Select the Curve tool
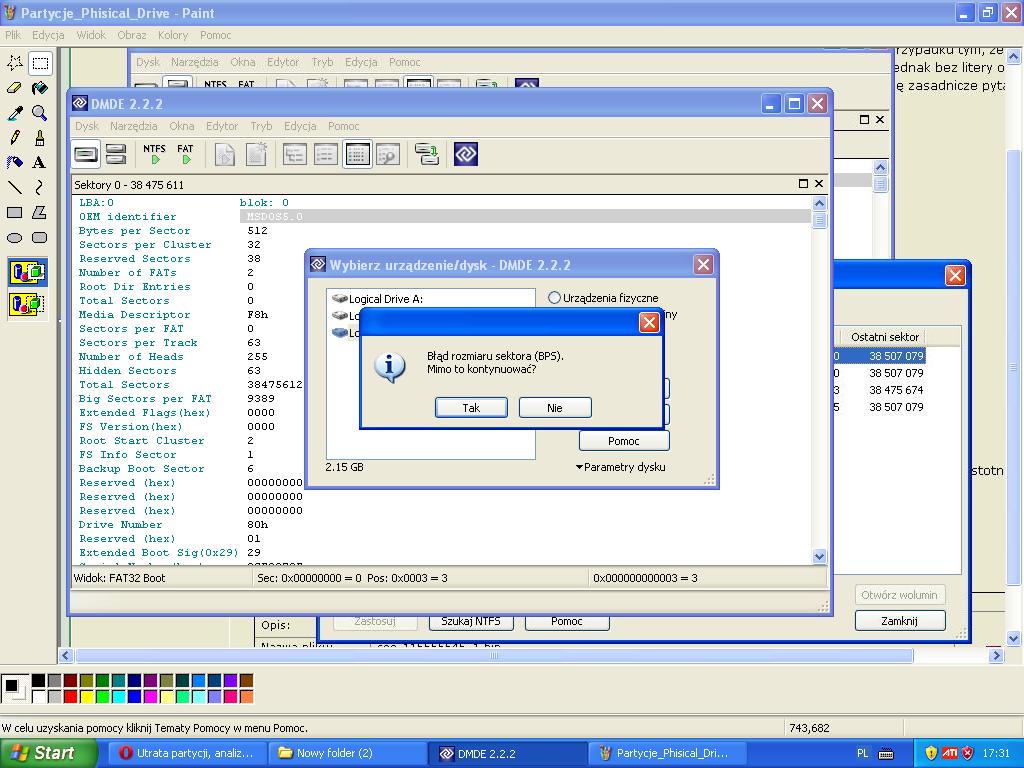Screen dimensions: 1024x768 pyautogui.click(x=40, y=187)
